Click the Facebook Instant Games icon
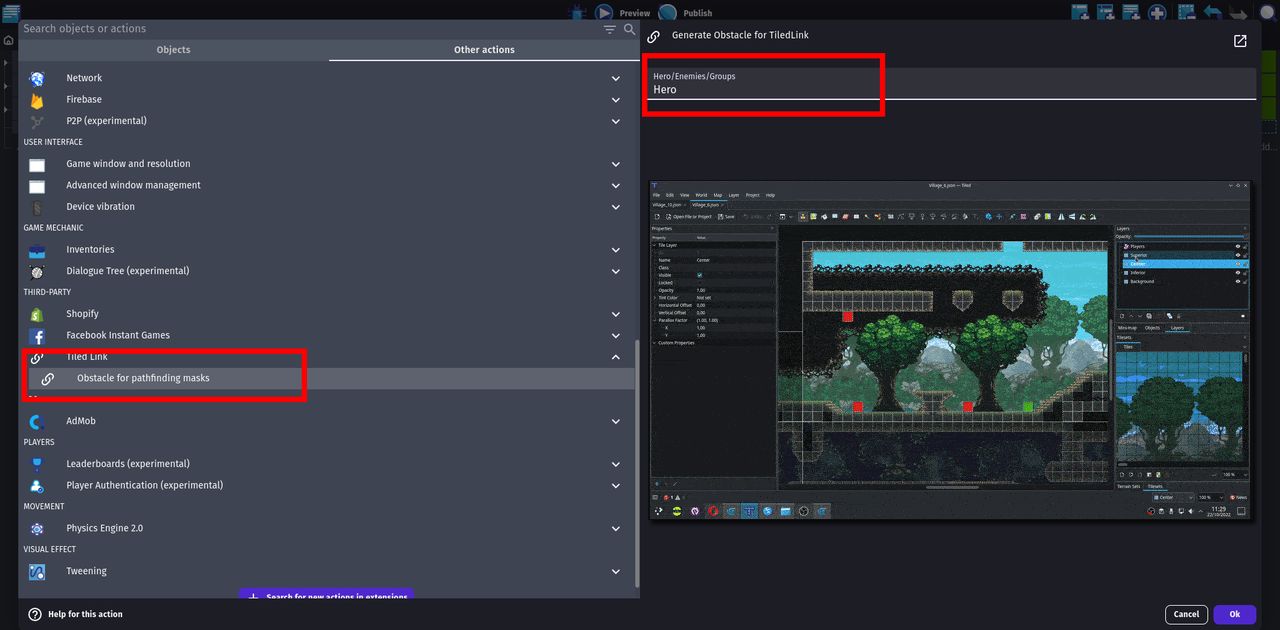Screen dimensions: 1280x630 [x=37, y=336]
